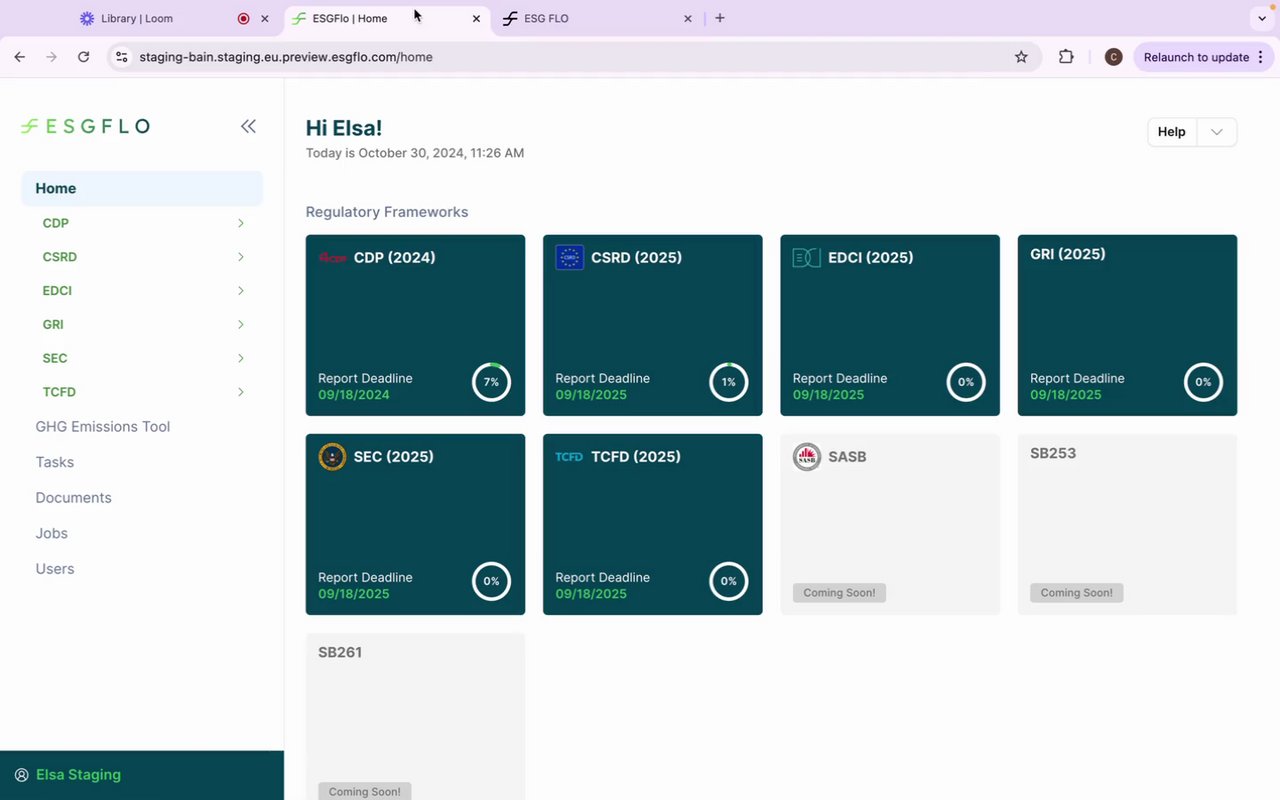Click the user icon beside Elsa Staging
Screen dimensions: 1280x800
pos(22,775)
